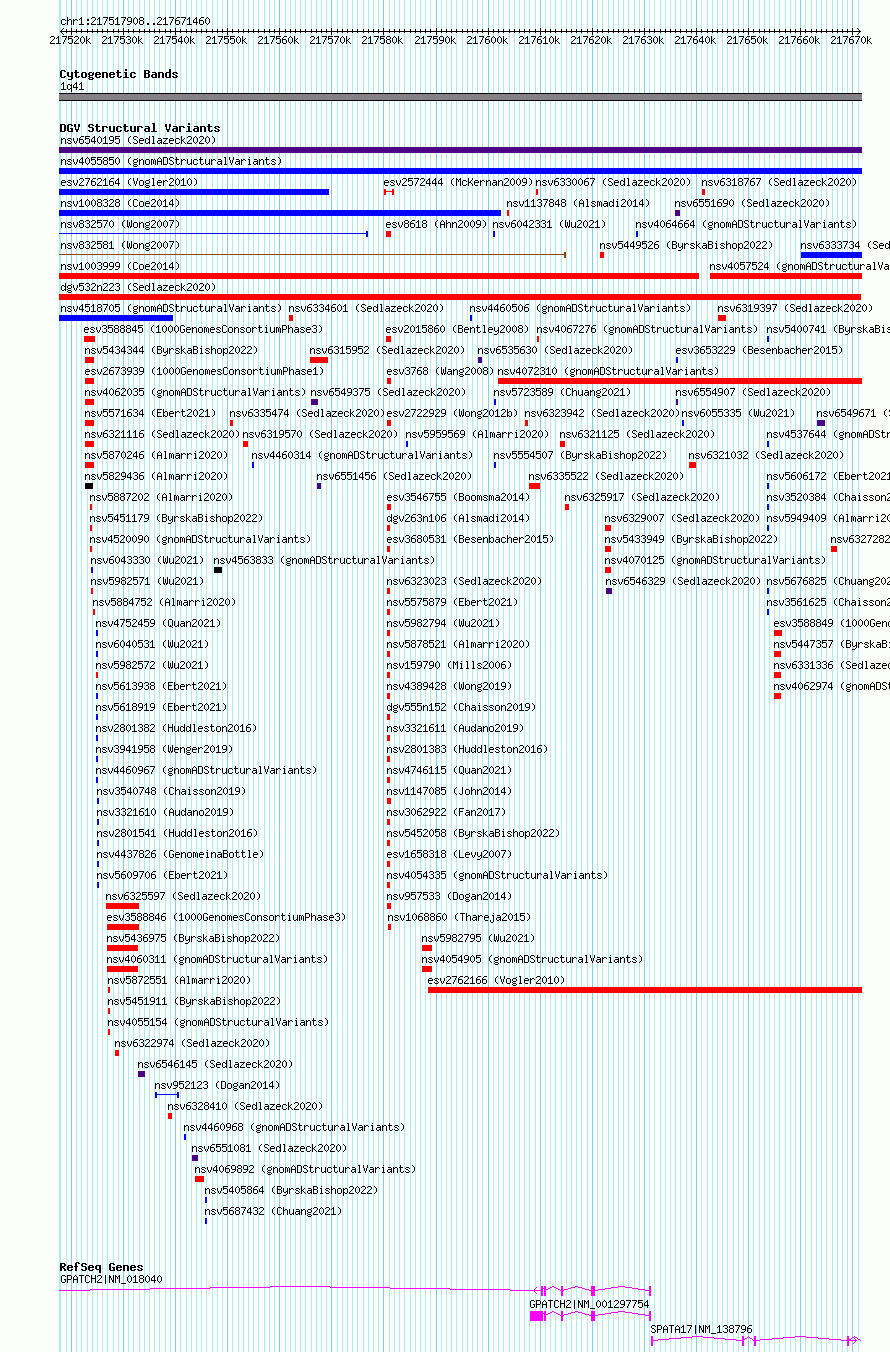Viewport: 890px width, 1352px height.
Task: Open GPATCH2|NM_018040 gene
Action: (111, 1279)
